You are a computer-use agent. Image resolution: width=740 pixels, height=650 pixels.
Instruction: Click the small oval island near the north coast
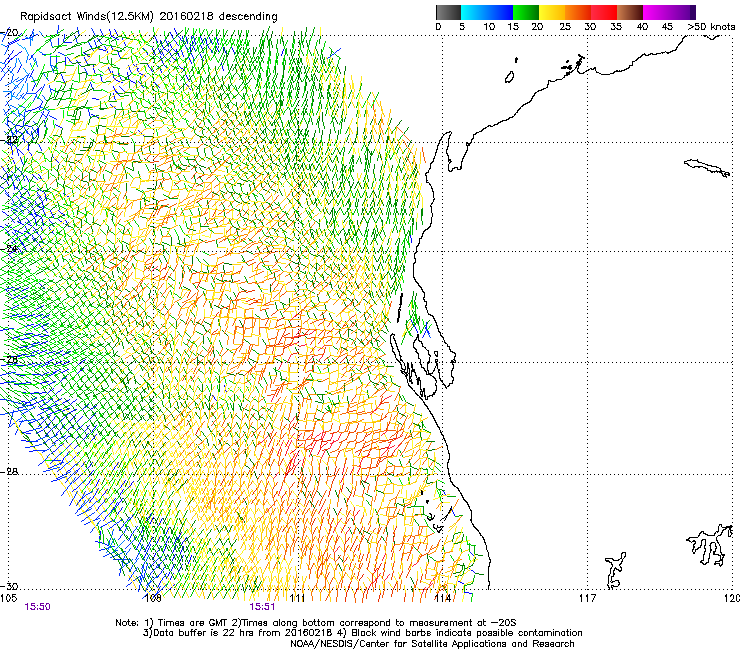tap(509, 77)
